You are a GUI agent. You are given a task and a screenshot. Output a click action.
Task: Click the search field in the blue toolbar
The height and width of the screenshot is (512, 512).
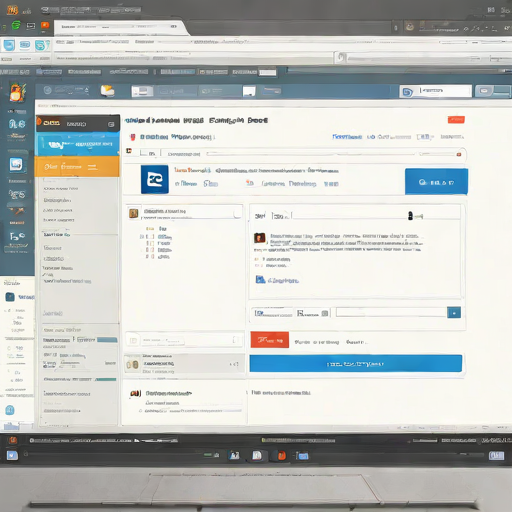[x=436, y=91]
